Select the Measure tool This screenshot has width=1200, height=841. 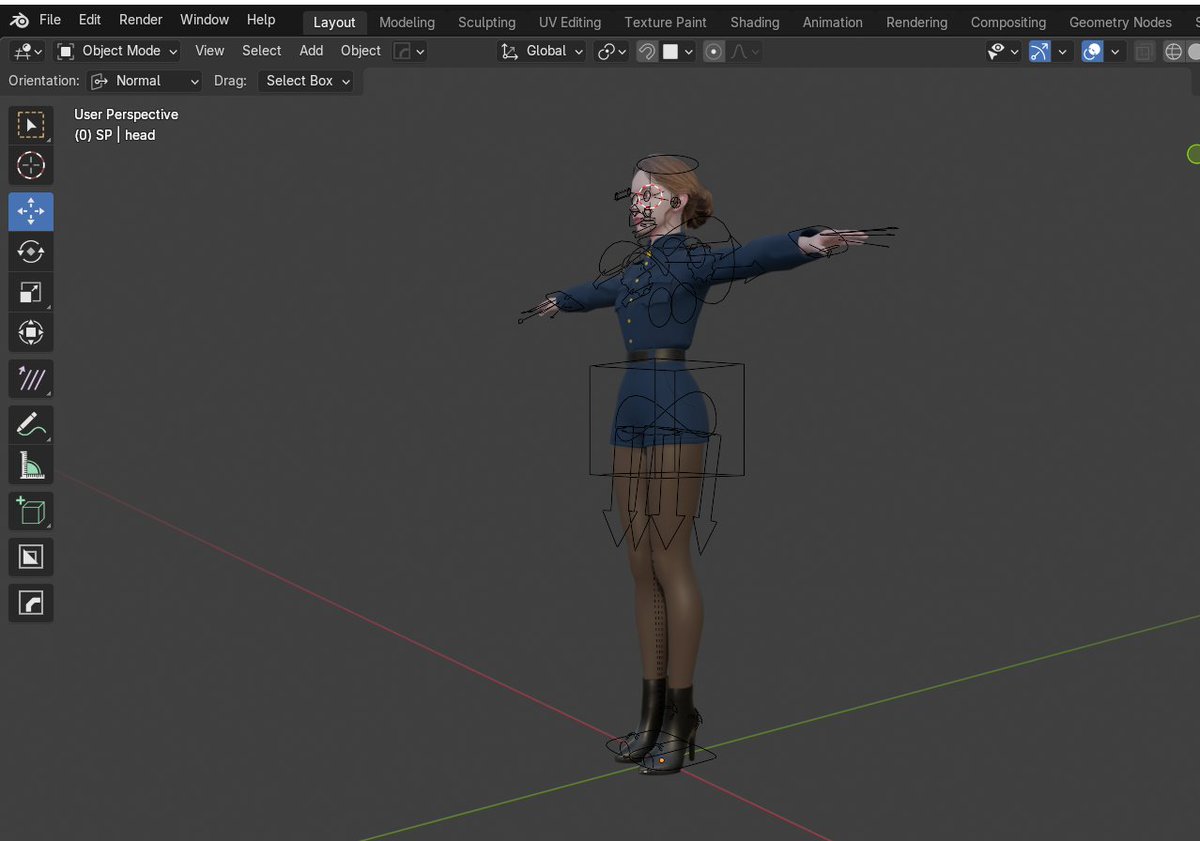[x=31, y=465]
